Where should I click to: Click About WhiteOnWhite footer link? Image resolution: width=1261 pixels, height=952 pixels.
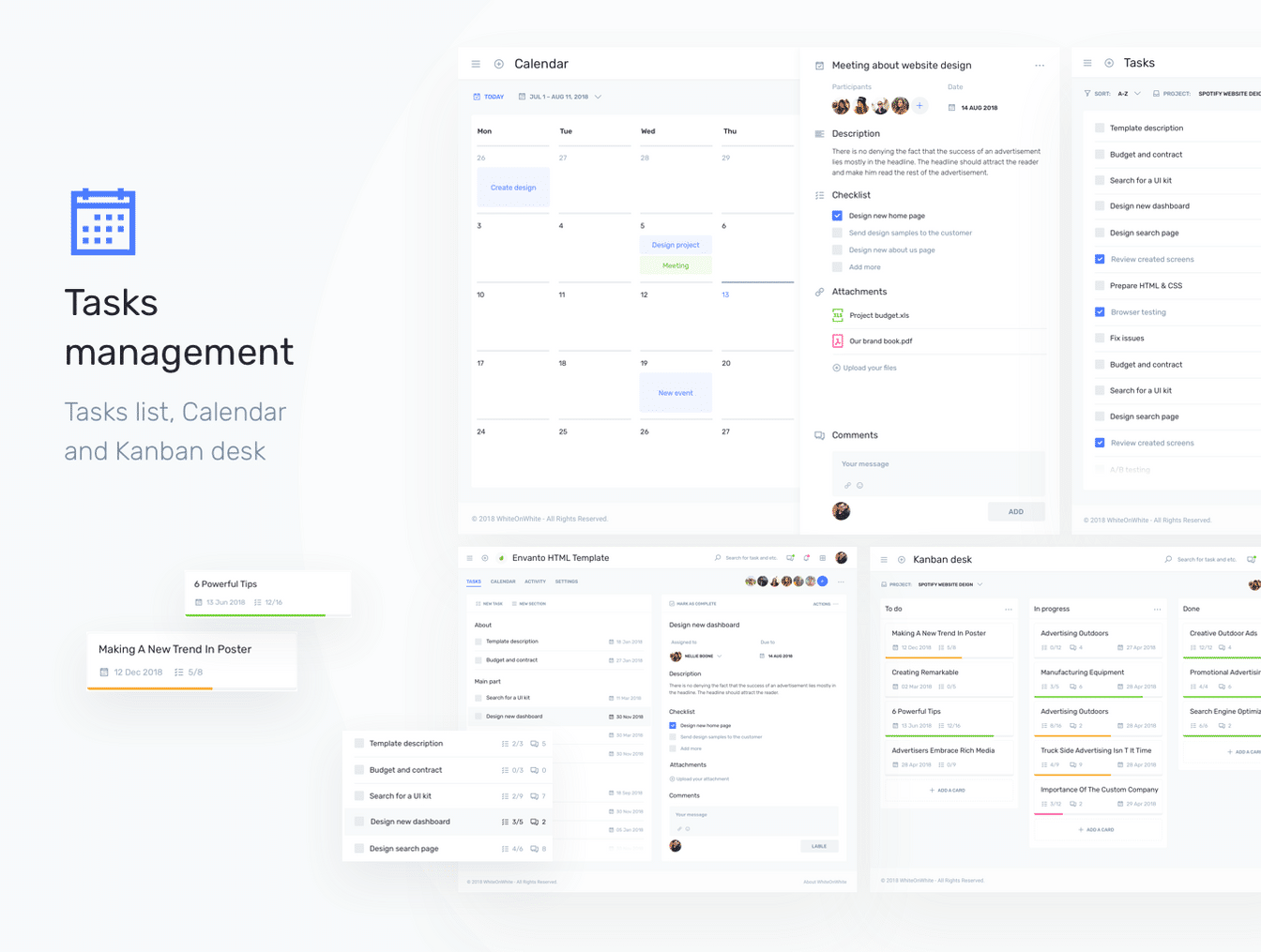[825, 882]
